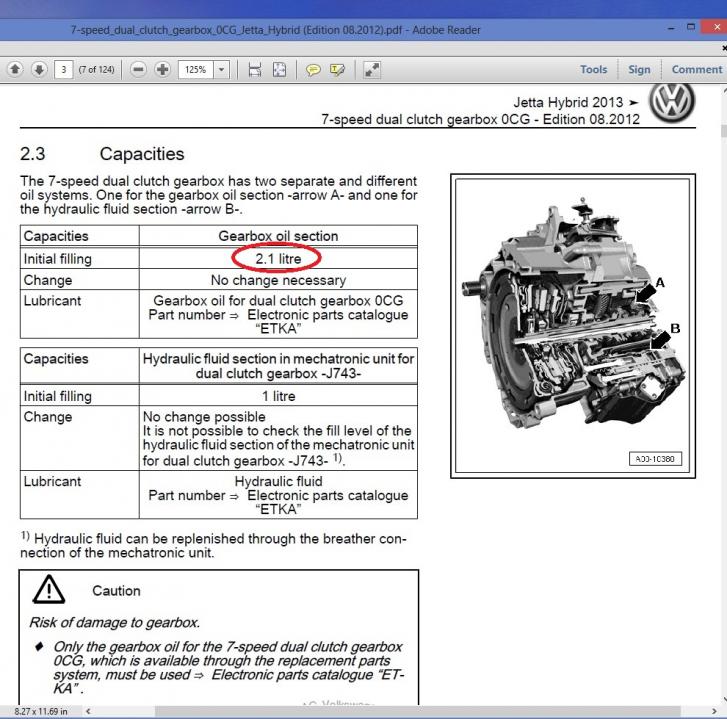Click the A00-10380 figure label
This screenshot has width=727, height=719.
[x=655, y=459]
